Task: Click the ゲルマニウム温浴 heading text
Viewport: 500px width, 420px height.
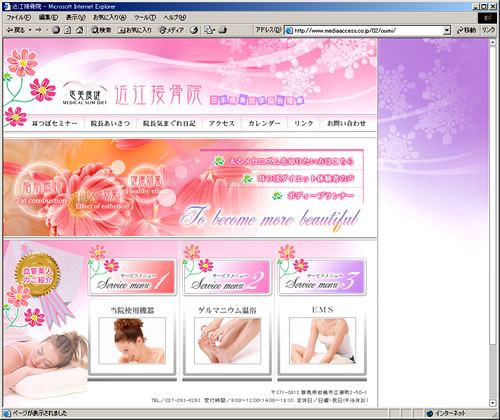Action: coord(227,310)
